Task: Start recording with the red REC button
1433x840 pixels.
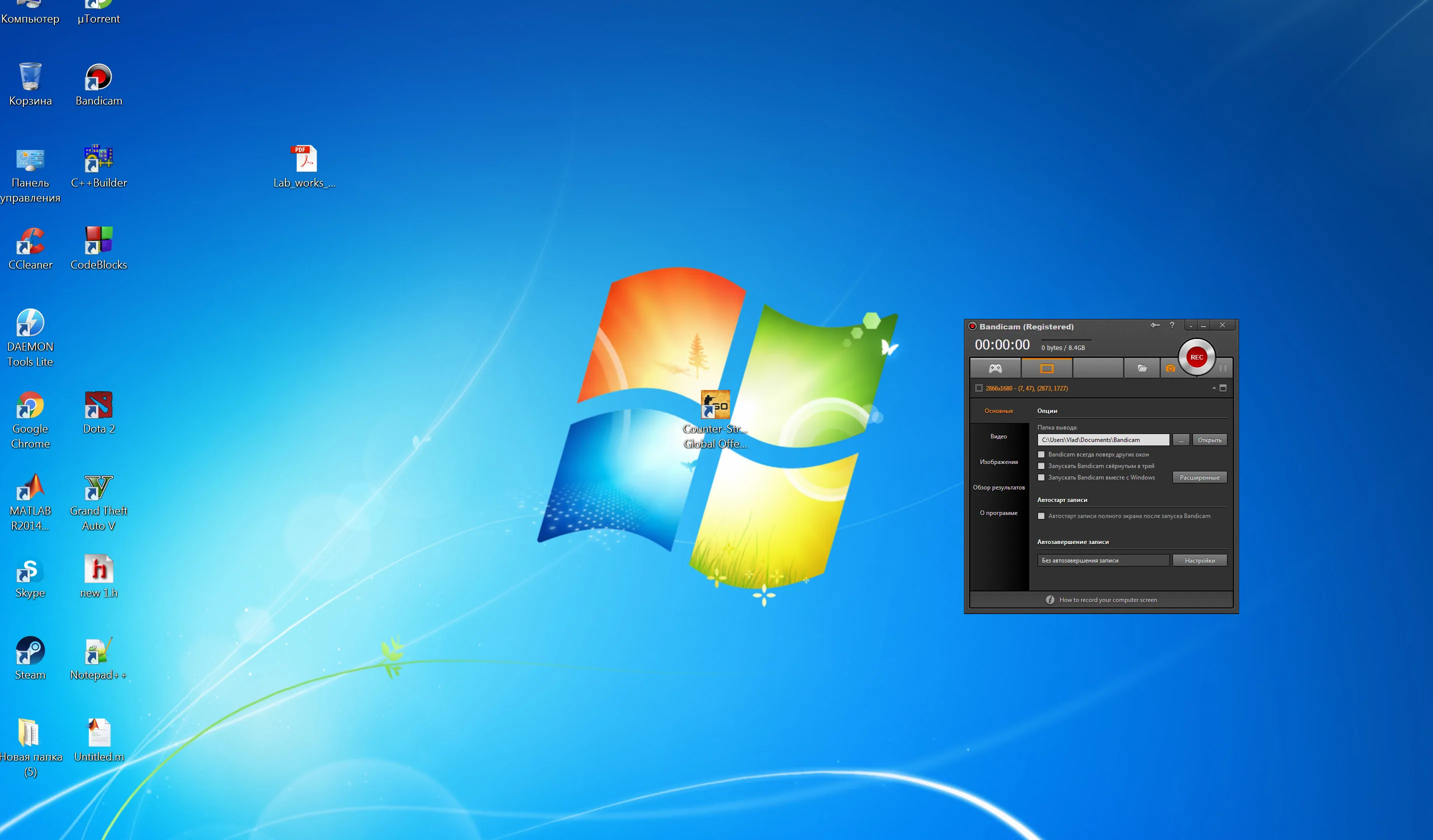Action: tap(1196, 357)
